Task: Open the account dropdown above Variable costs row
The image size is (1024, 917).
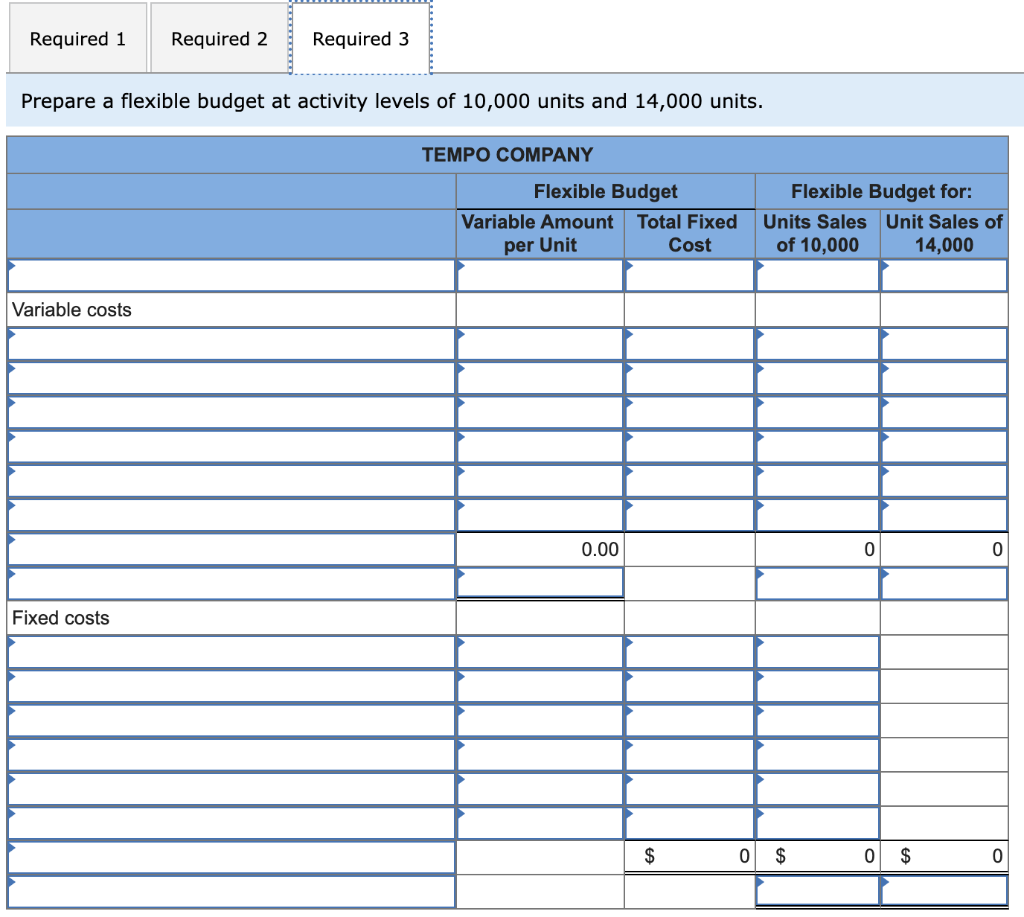Action: (x=230, y=274)
